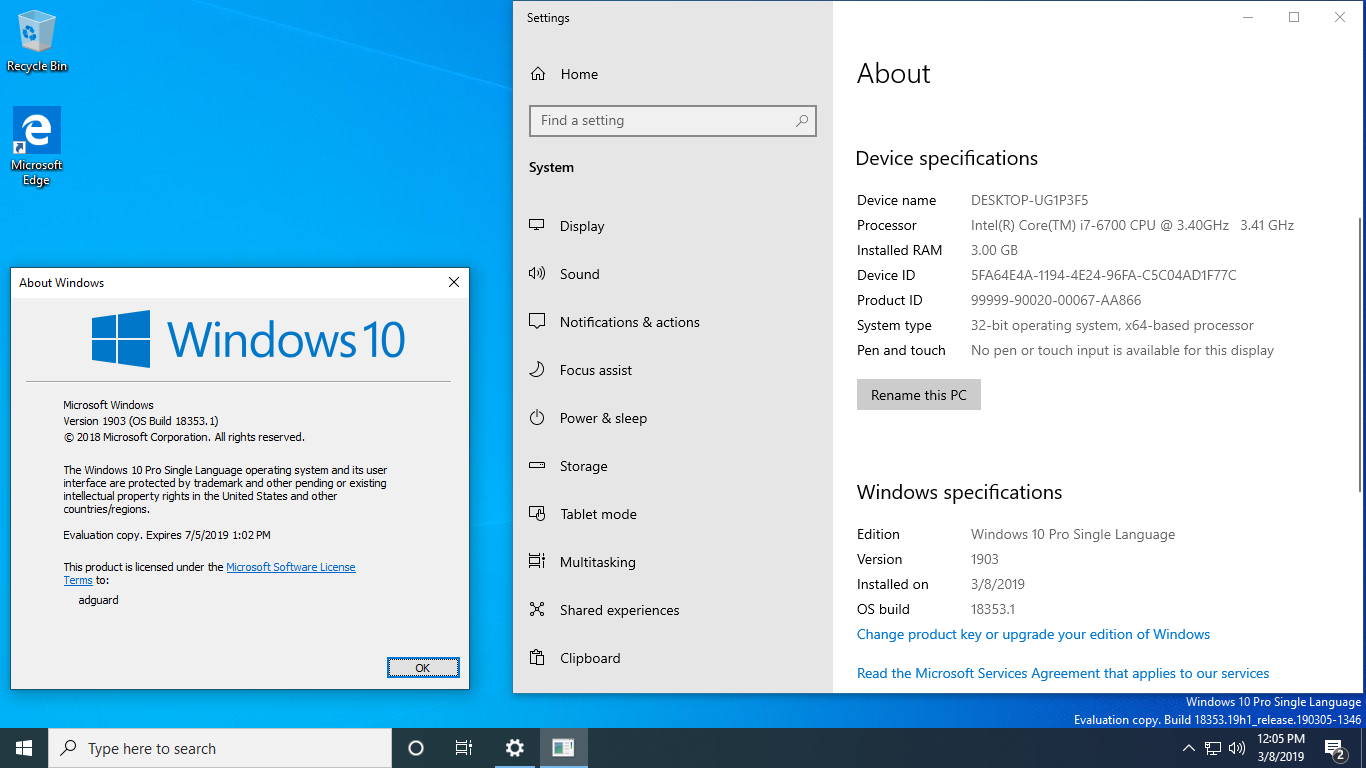This screenshot has height=768, width=1366.
Task: Click the taskbar Type here to search box
Action: pos(220,748)
